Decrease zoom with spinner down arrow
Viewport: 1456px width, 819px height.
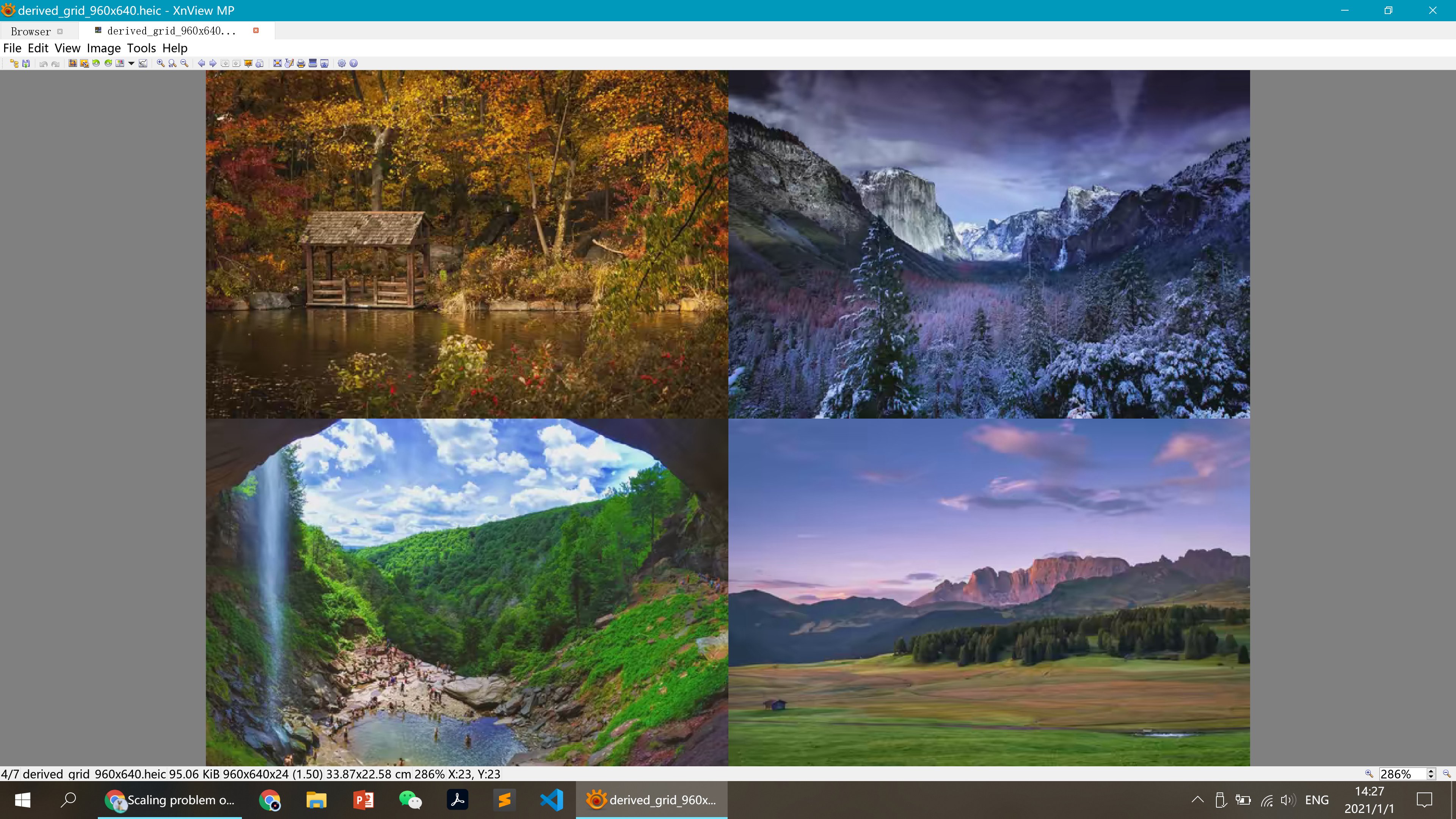click(1431, 777)
